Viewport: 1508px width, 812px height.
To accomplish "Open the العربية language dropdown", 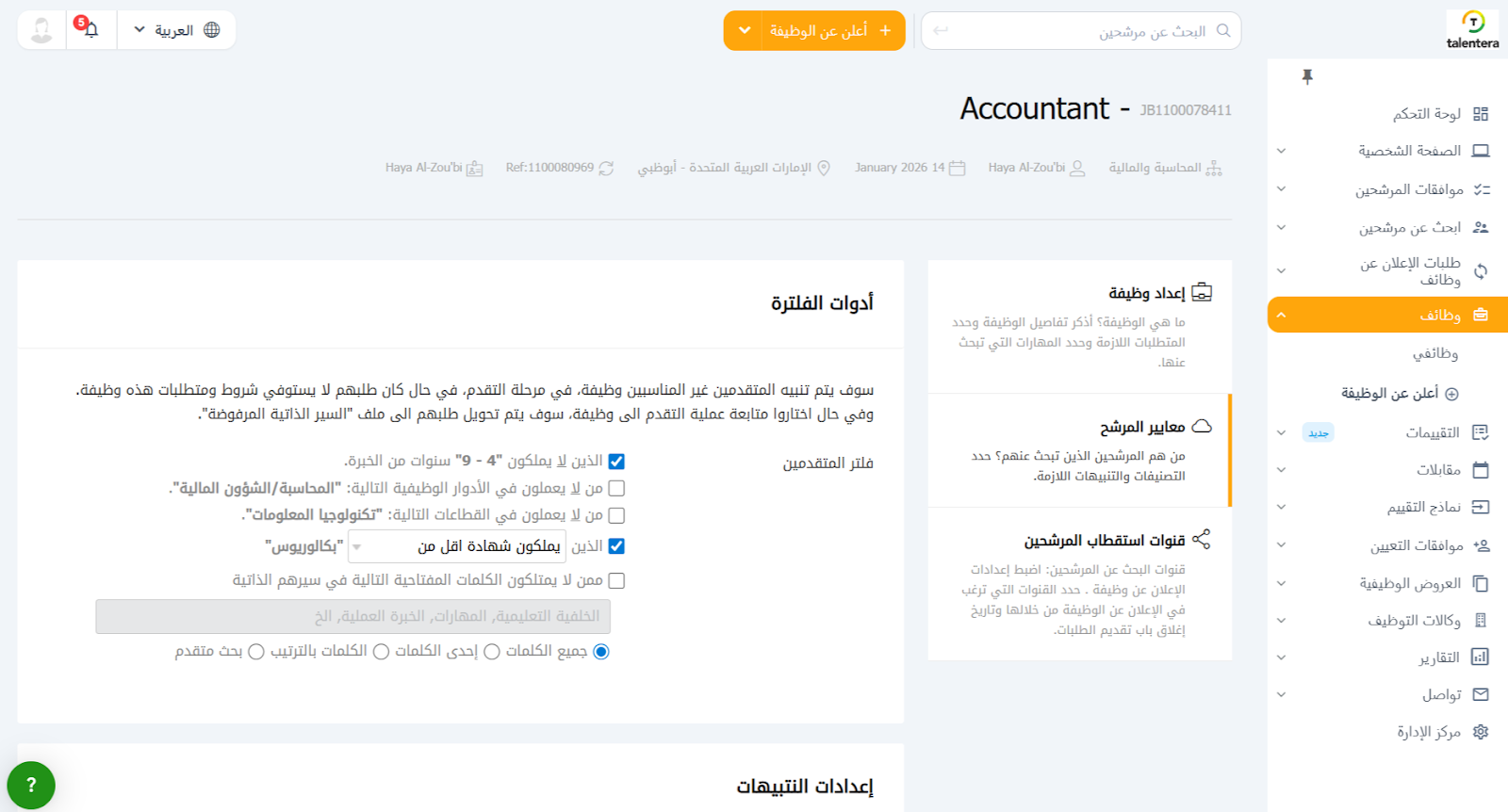I will click(176, 30).
